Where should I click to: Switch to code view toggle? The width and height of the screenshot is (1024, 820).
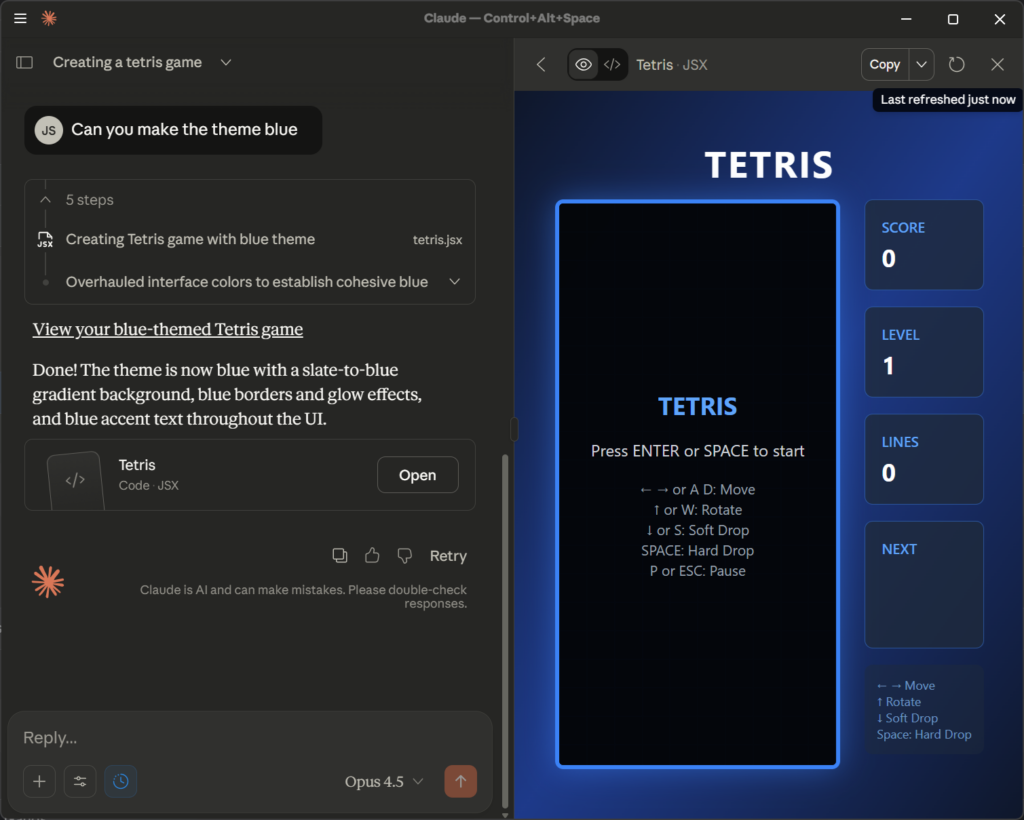612,64
